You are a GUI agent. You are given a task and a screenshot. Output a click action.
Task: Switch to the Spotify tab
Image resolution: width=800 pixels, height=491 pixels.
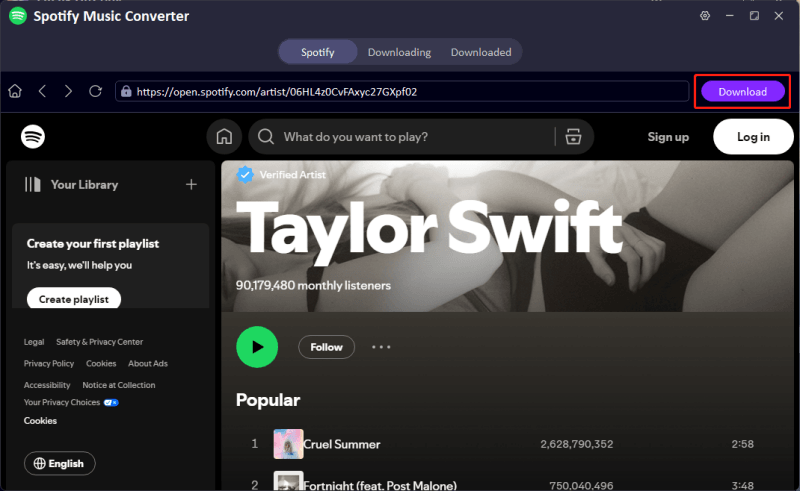317,52
